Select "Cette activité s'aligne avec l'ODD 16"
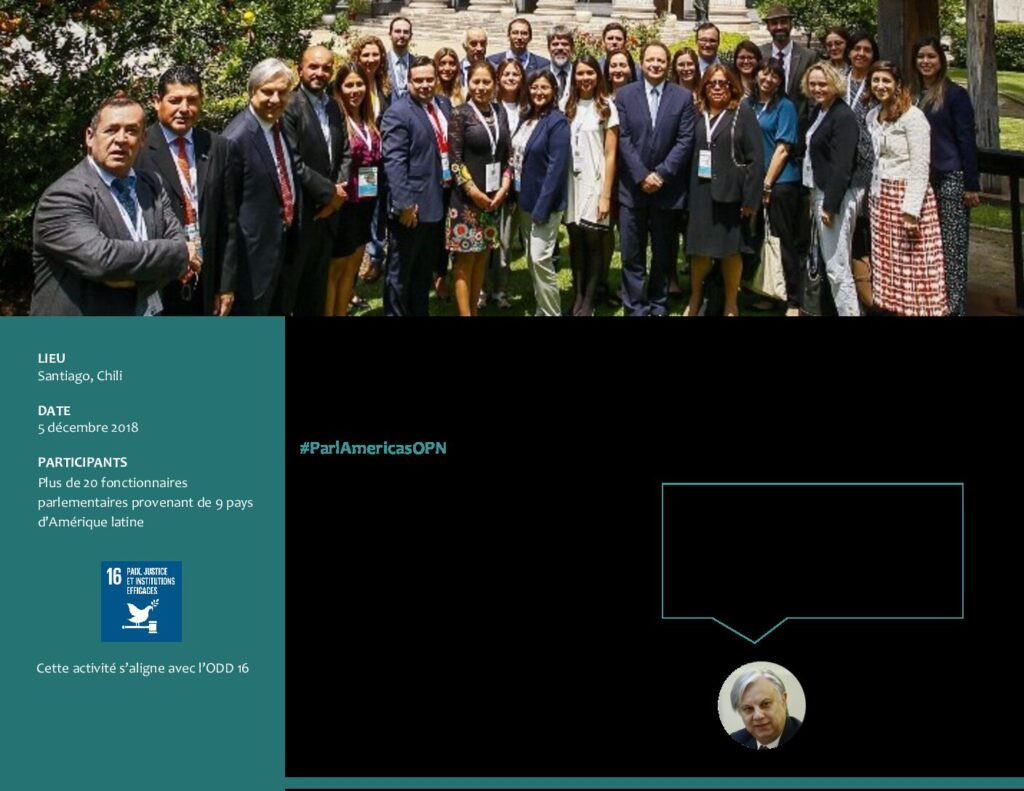The image size is (1024, 791). (x=142, y=668)
